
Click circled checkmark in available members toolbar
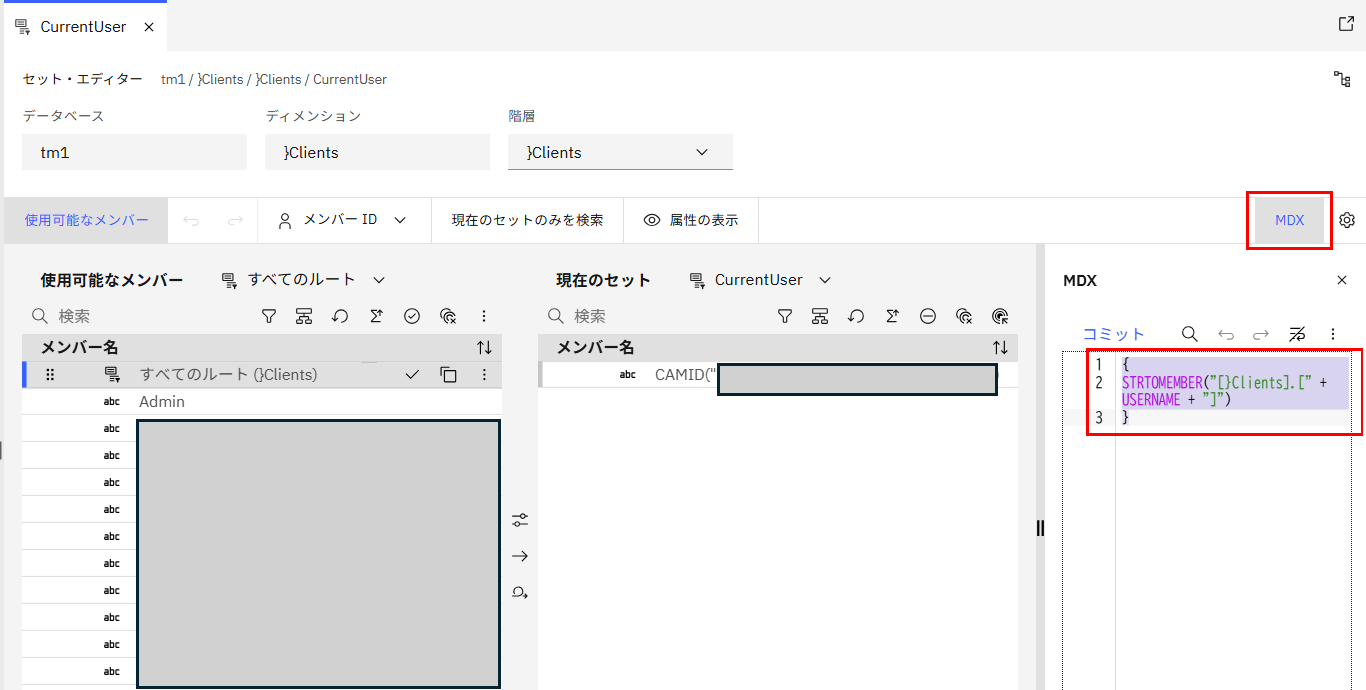(412, 316)
